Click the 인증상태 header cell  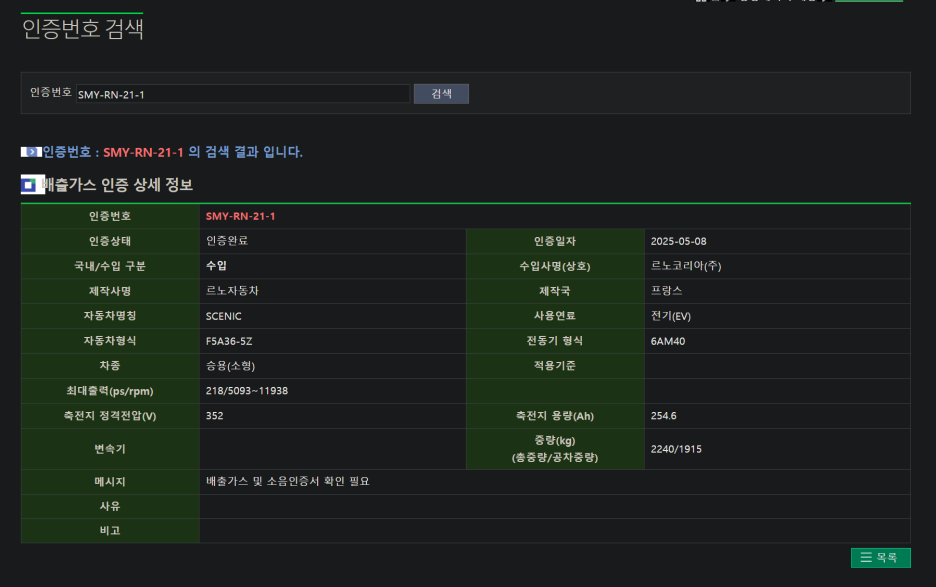tap(110, 241)
